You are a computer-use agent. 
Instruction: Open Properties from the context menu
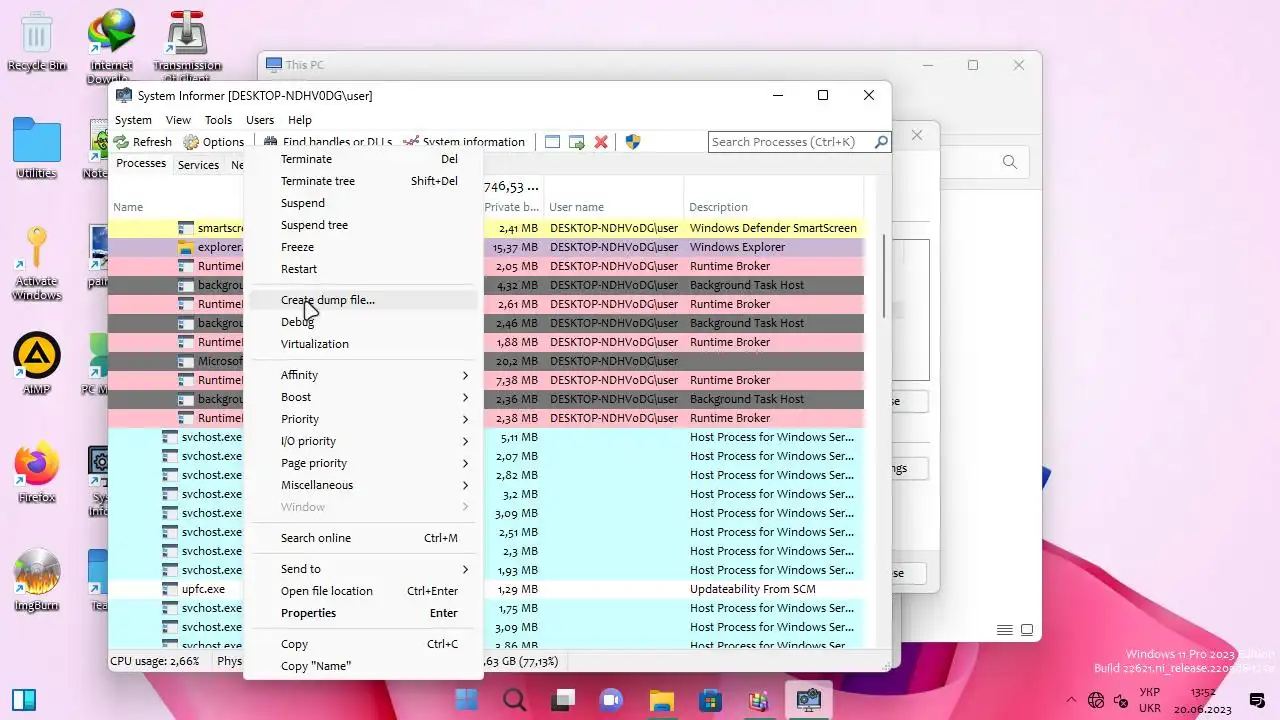tap(364, 613)
